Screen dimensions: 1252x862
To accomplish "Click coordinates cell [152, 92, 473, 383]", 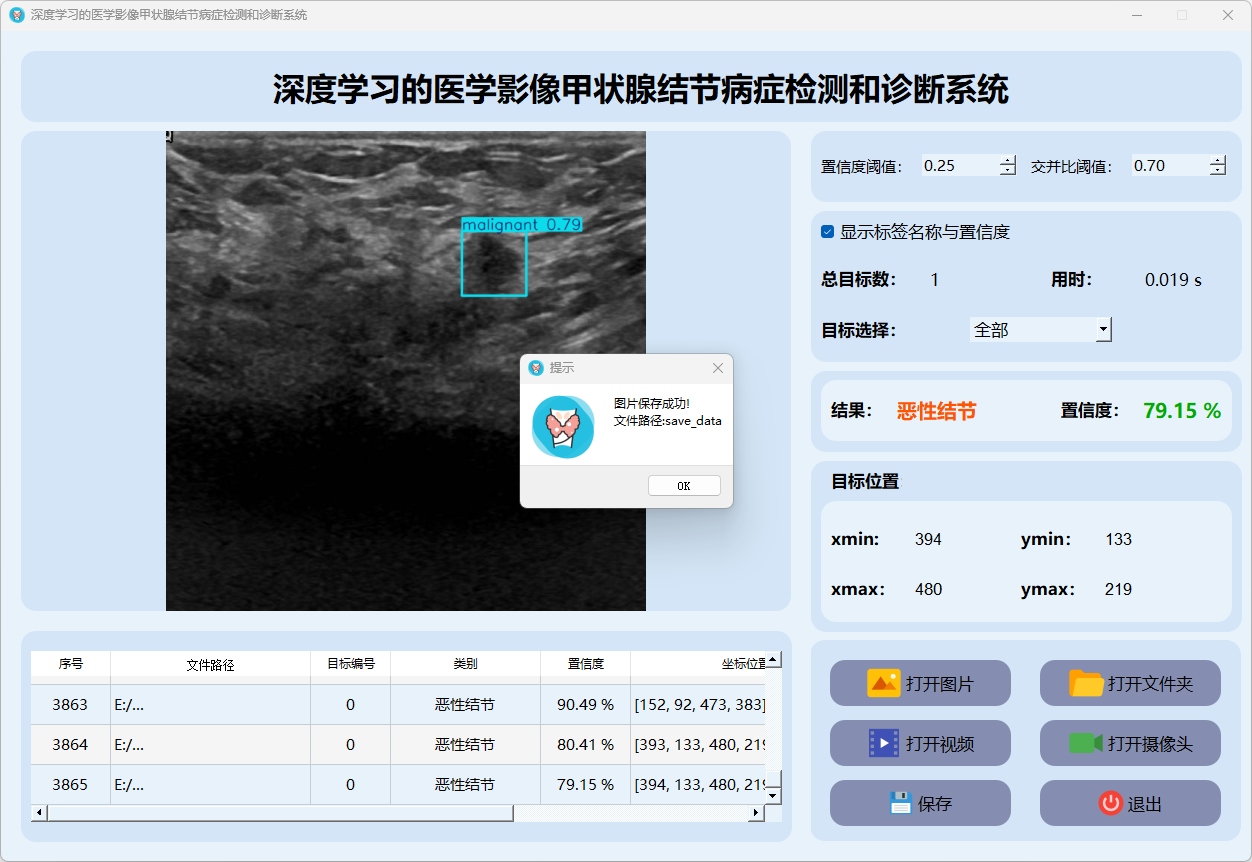I will pos(698,705).
